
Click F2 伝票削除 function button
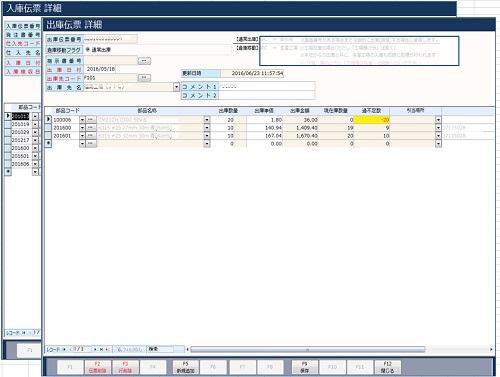[x=97, y=367]
